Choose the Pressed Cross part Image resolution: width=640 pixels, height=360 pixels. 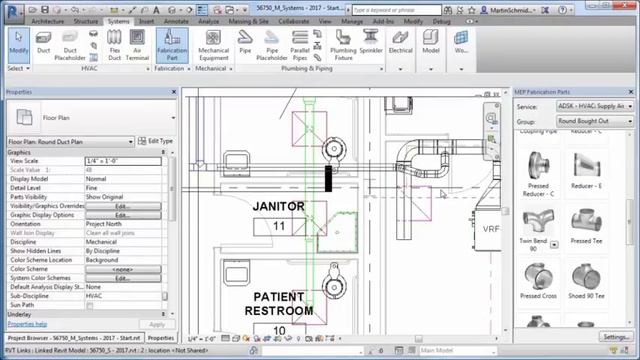(x=538, y=280)
